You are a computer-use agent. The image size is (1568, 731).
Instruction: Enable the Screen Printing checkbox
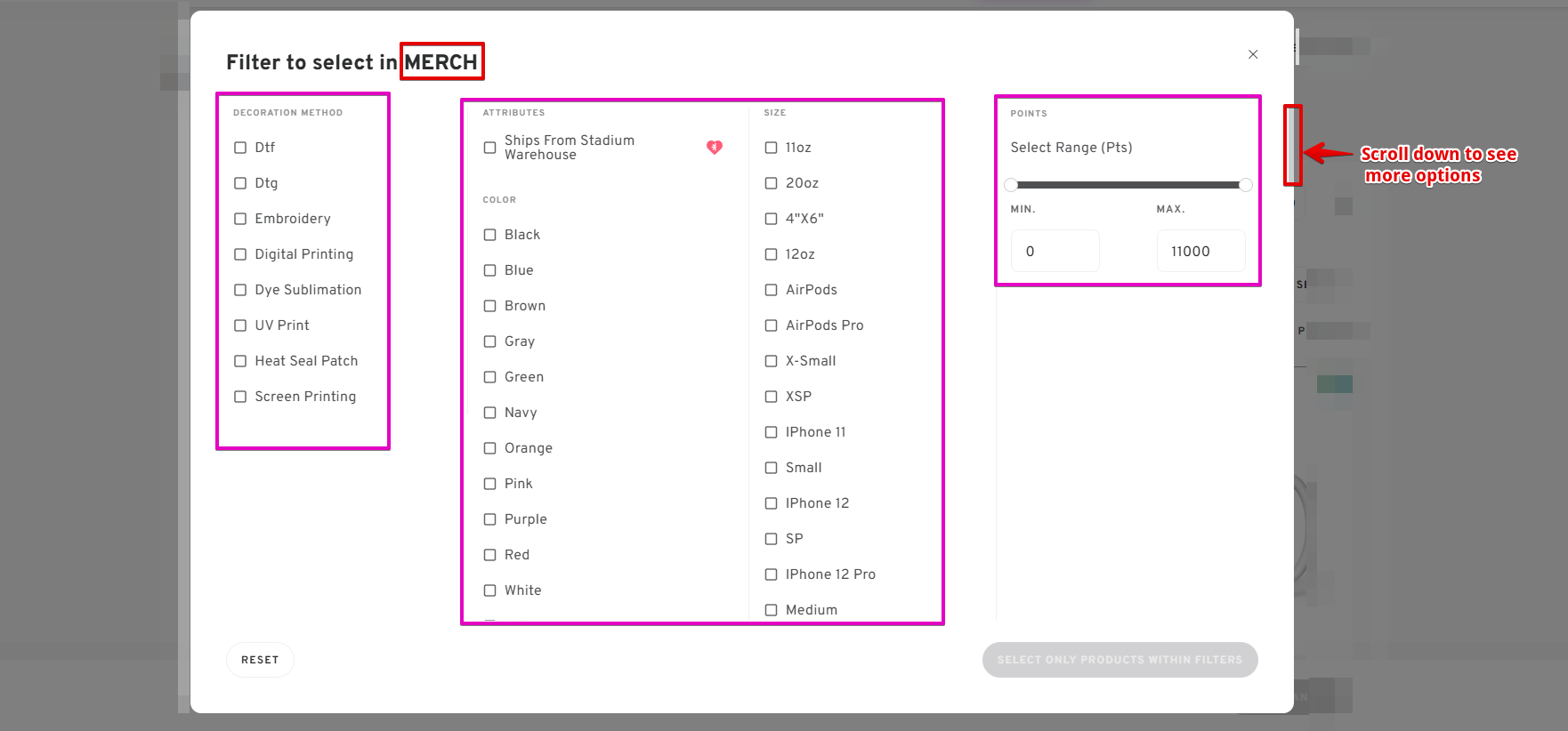point(240,397)
